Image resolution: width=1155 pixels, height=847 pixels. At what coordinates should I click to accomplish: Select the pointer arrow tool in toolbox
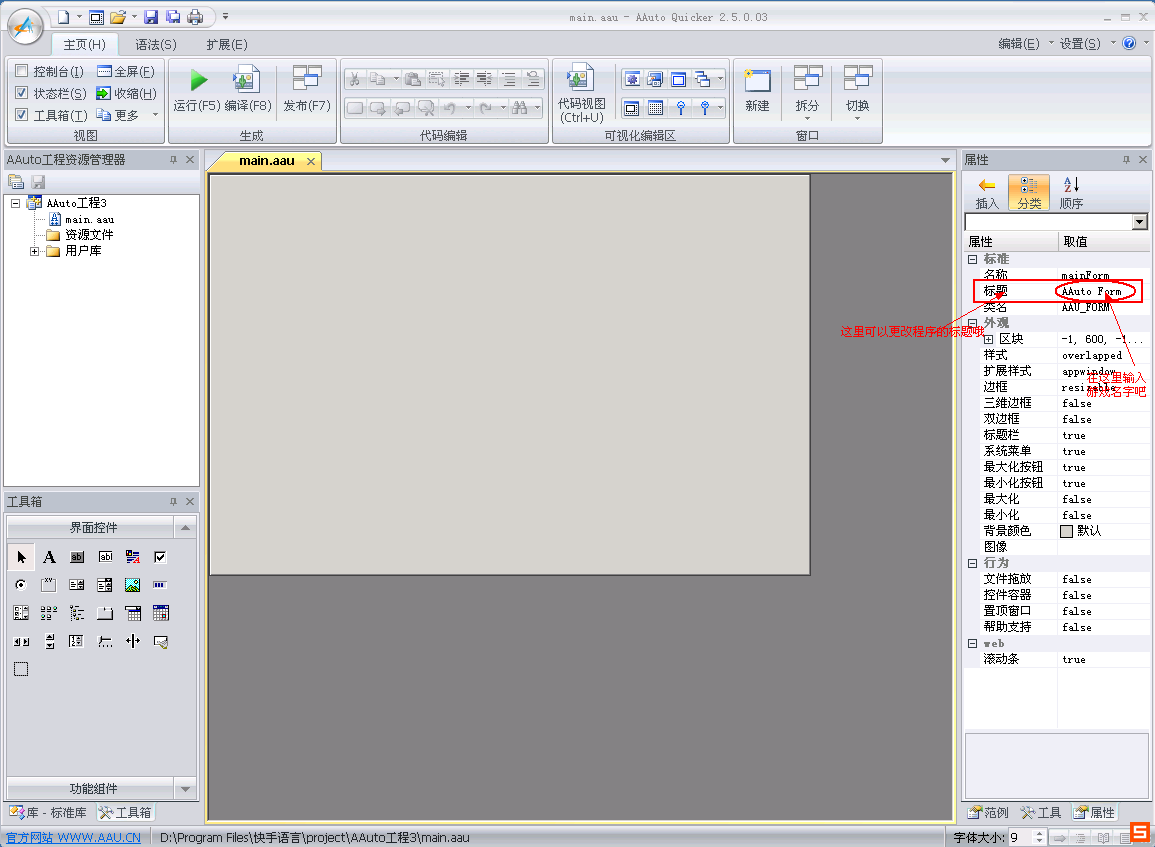(21, 557)
